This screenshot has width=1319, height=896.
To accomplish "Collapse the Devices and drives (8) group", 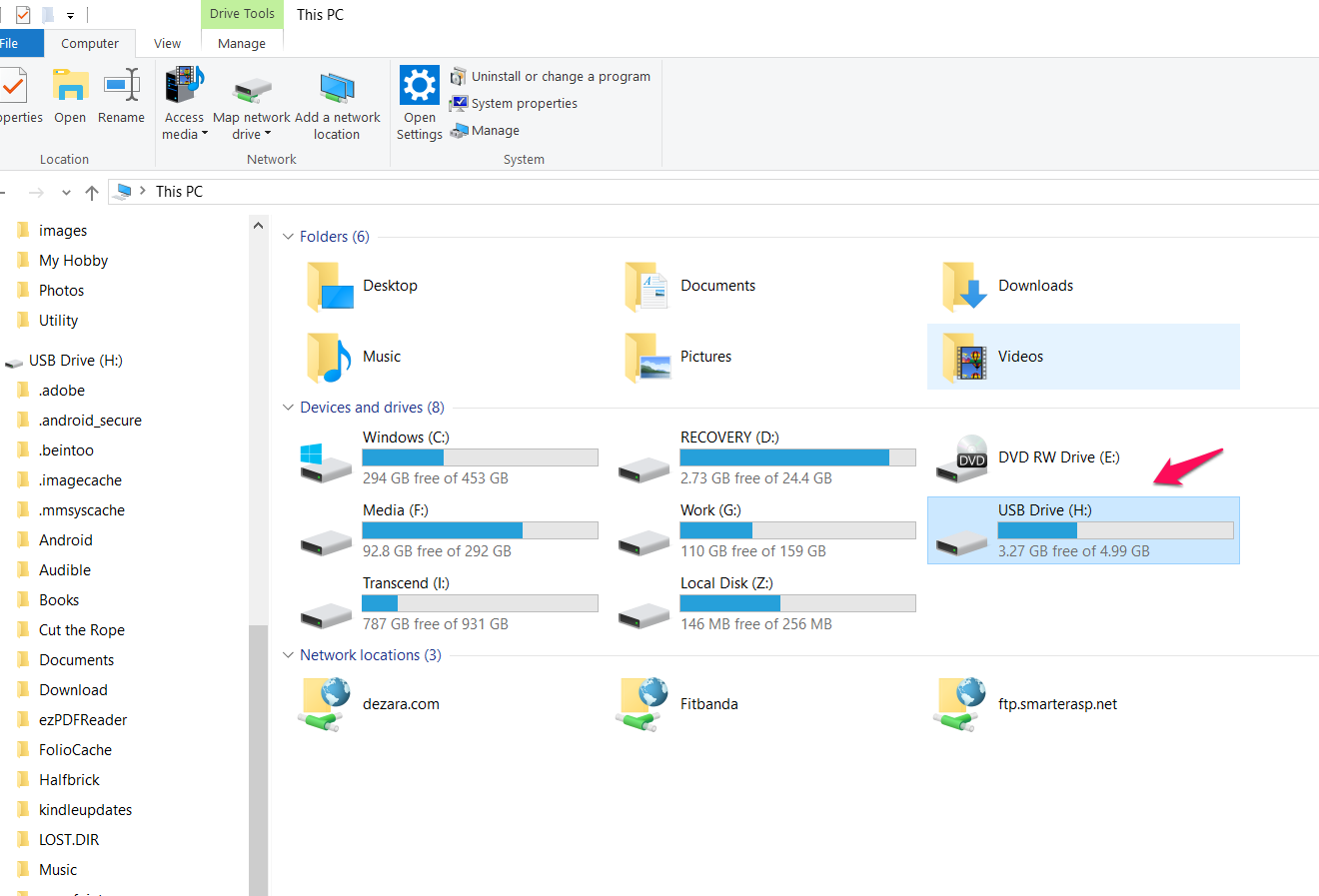I will 288,408.
